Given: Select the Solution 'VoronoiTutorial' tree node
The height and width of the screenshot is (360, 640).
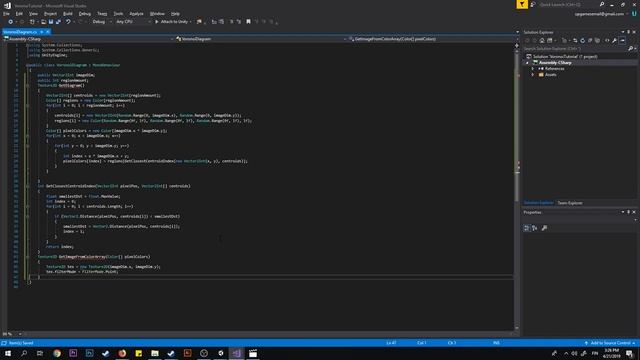Looking at the screenshot, I should click(x=565, y=56).
